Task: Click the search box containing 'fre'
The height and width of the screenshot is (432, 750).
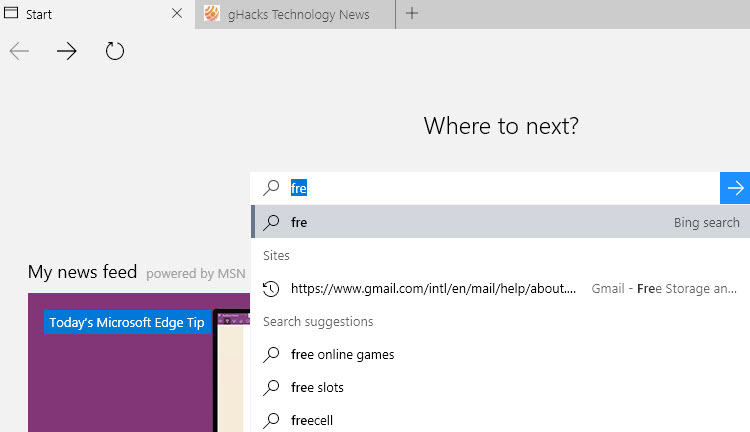Action: coord(485,188)
